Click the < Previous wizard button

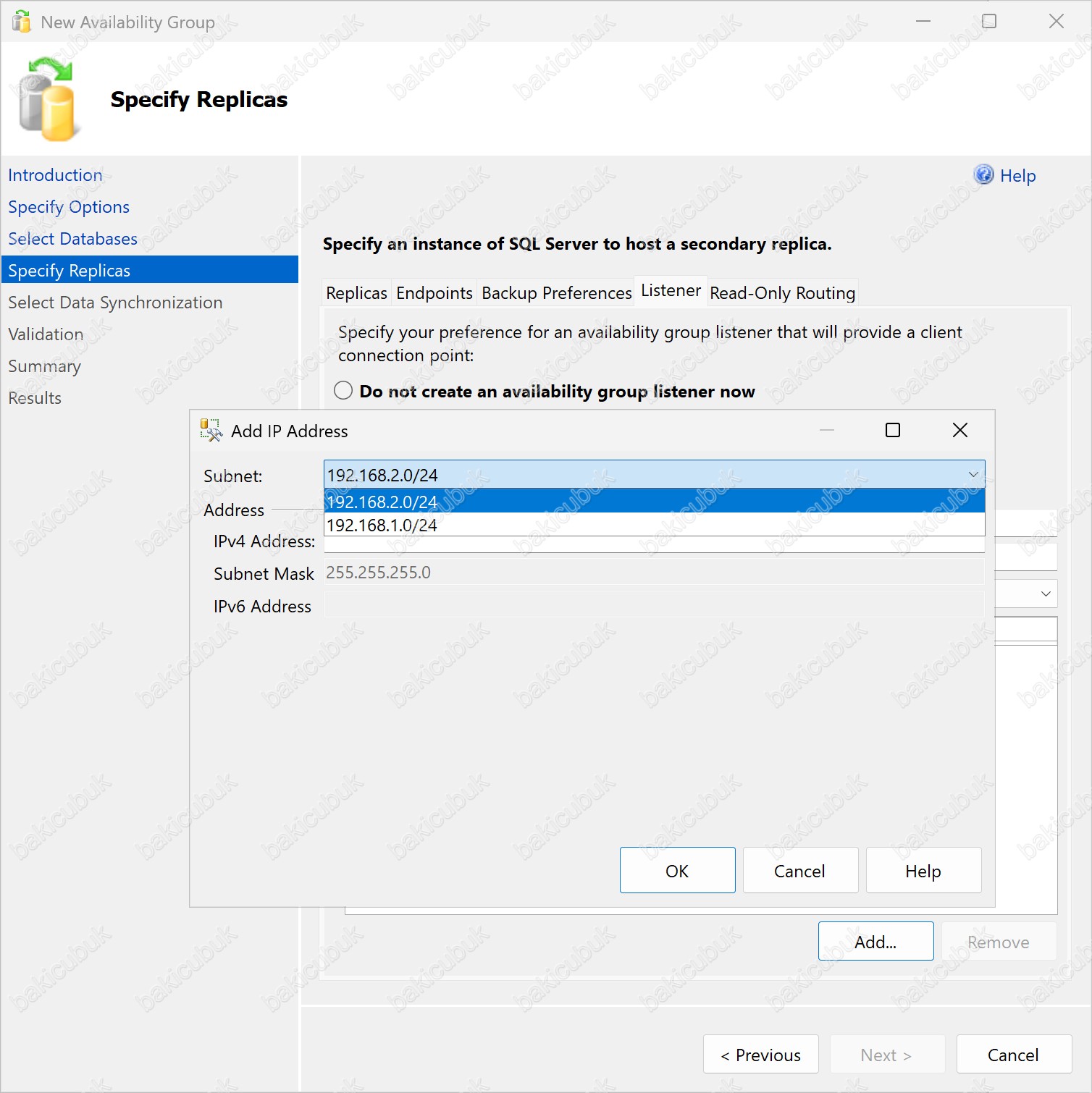[760, 1055]
